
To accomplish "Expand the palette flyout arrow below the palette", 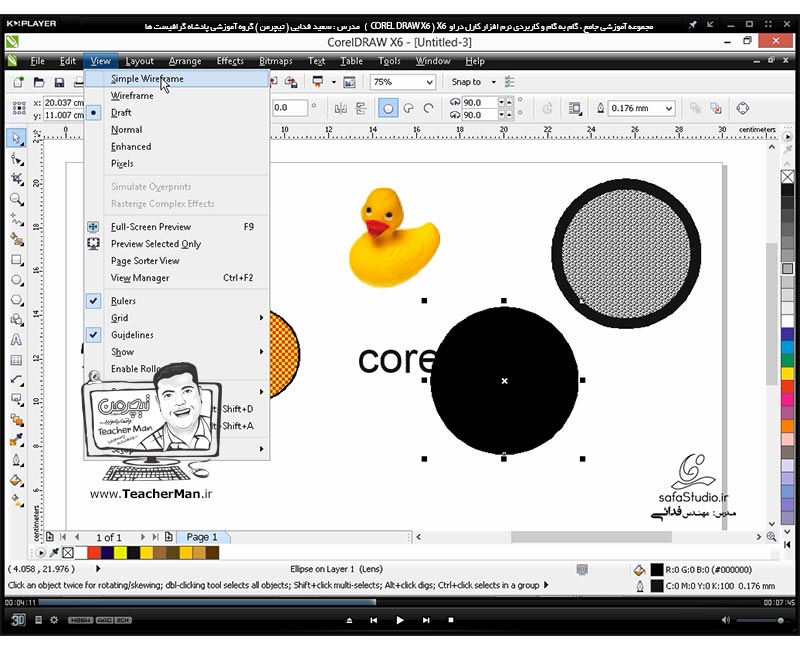I will tap(787, 544).
